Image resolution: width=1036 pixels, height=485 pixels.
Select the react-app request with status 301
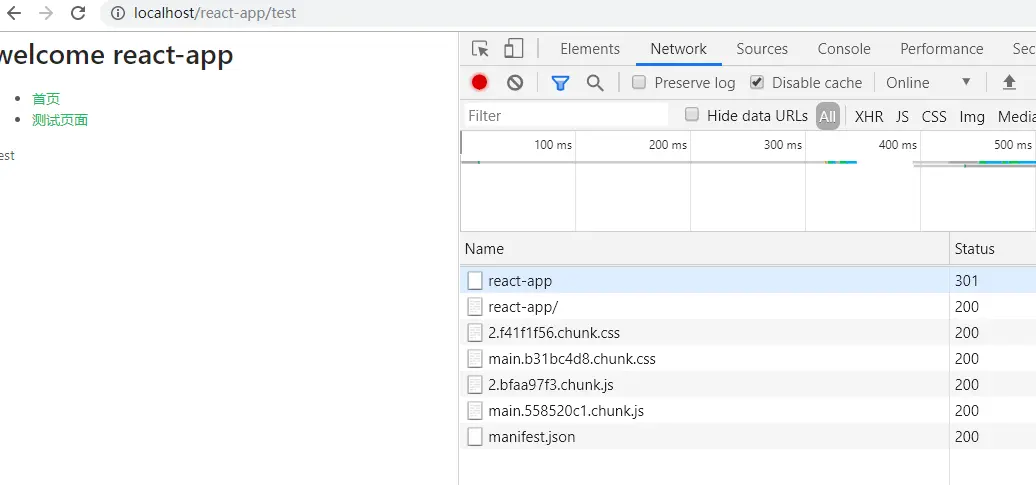point(748,281)
